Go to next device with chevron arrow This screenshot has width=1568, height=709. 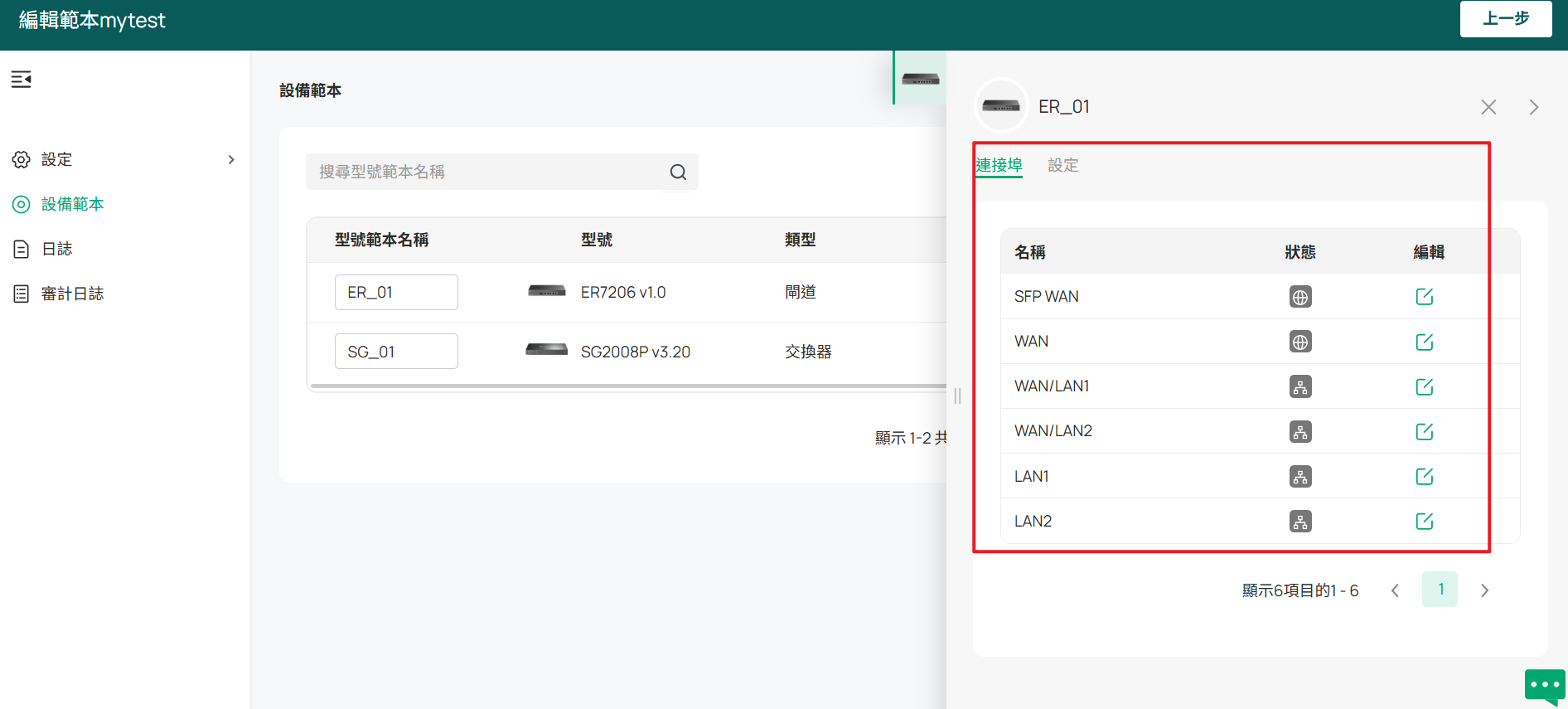click(1534, 107)
